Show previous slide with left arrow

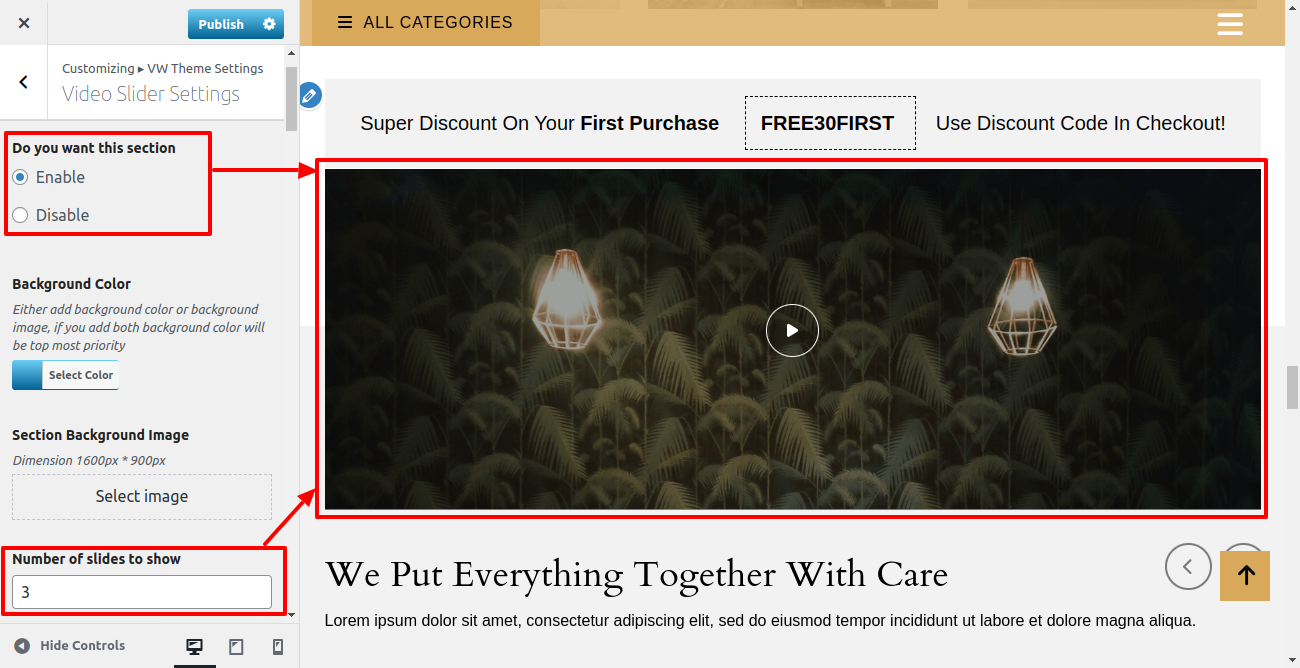[x=1188, y=567]
